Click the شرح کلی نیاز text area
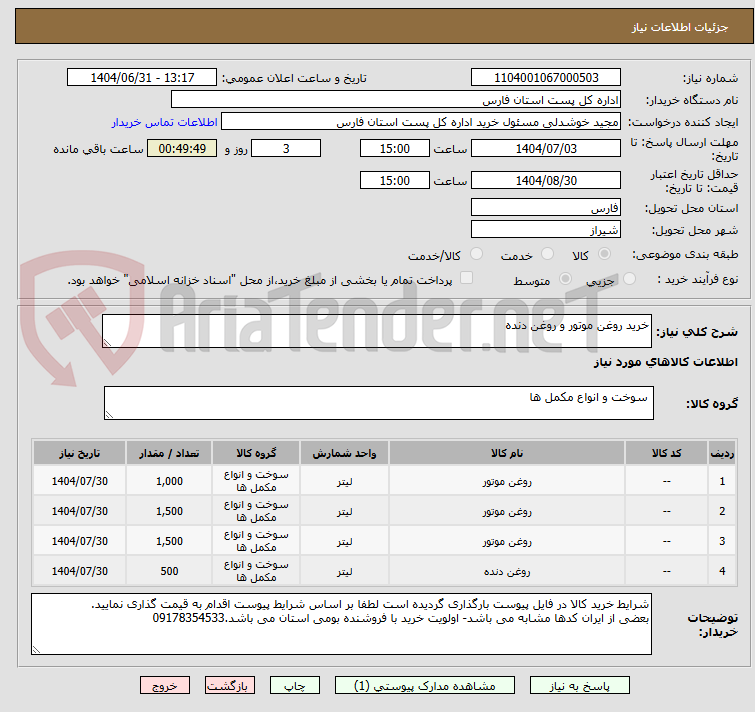755x712 pixels. point(377,331)
